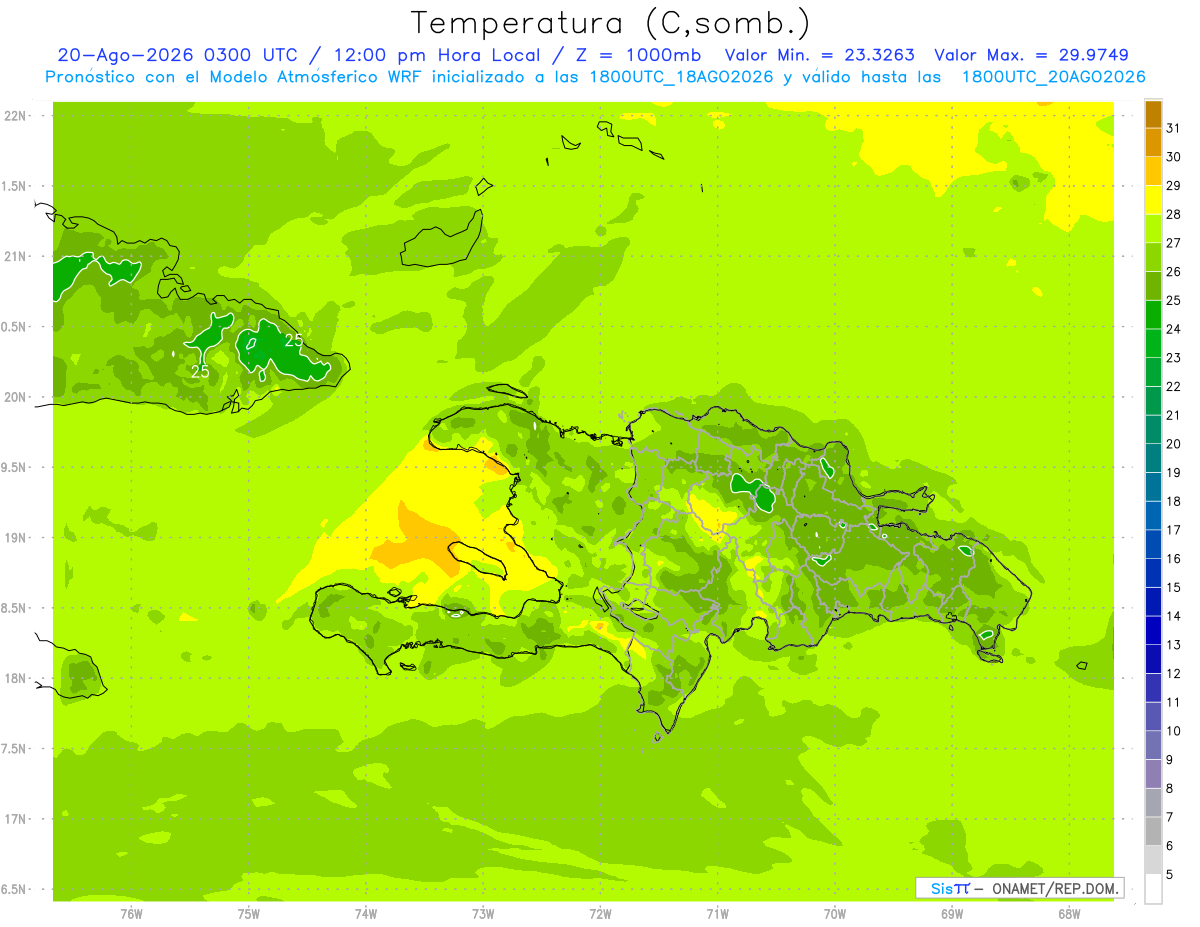The height and width of the screenshot is (927, 1200).
Task: Click the "75W" longitude axis label
Action: (x=248, y=913)
